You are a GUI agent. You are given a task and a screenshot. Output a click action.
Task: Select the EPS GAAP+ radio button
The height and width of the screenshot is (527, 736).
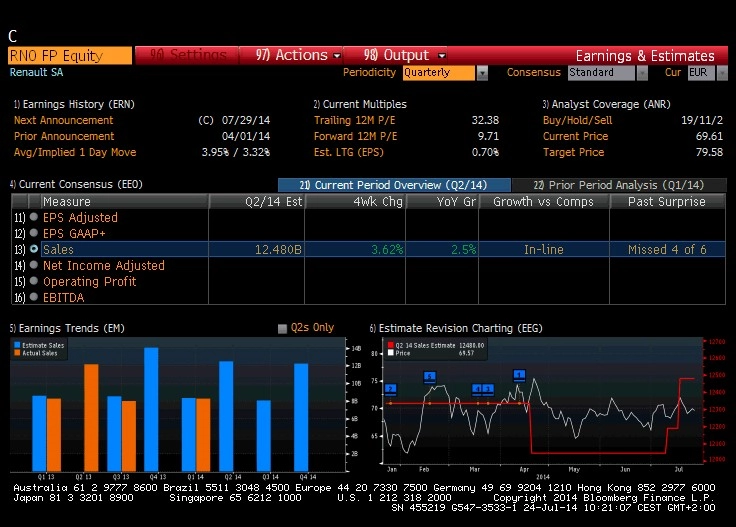[x=34, y=233]
